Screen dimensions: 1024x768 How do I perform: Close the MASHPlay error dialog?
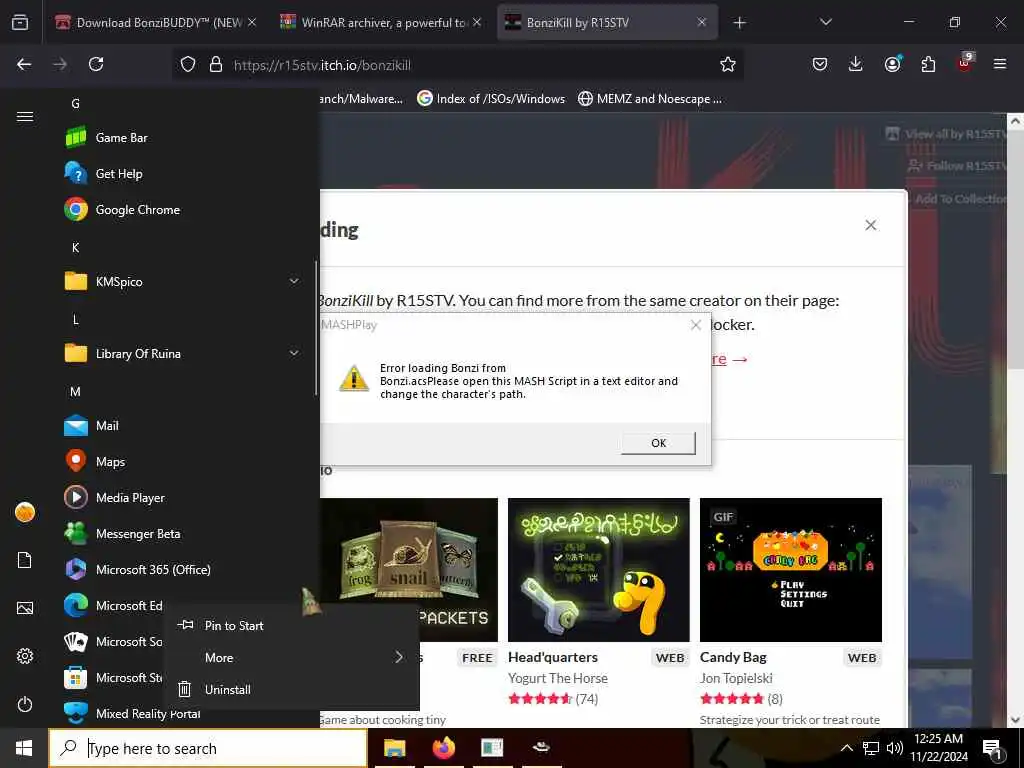tap(696, 325)
